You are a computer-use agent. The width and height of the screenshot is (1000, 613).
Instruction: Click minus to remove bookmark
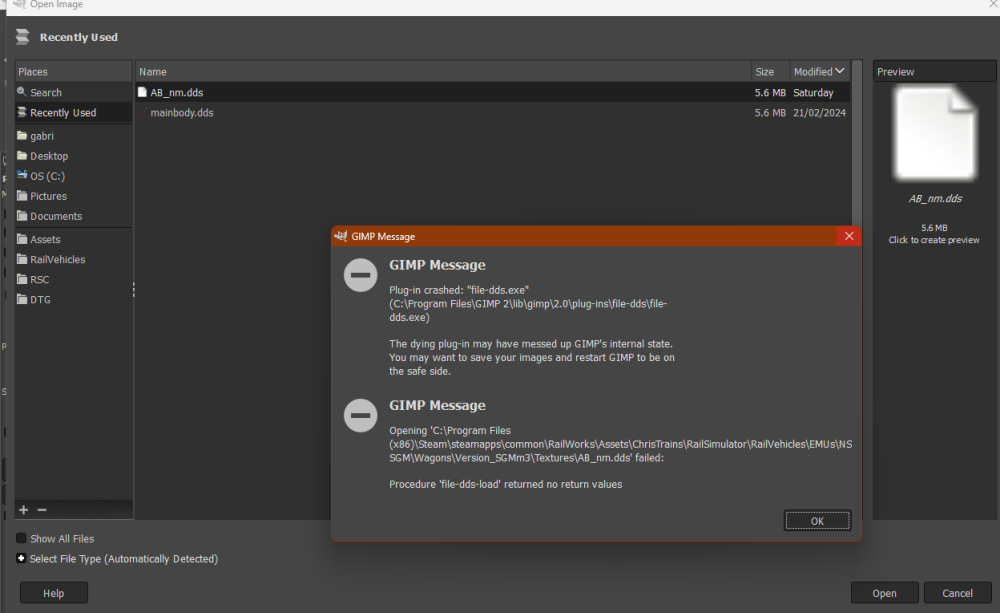click(42, 510)
